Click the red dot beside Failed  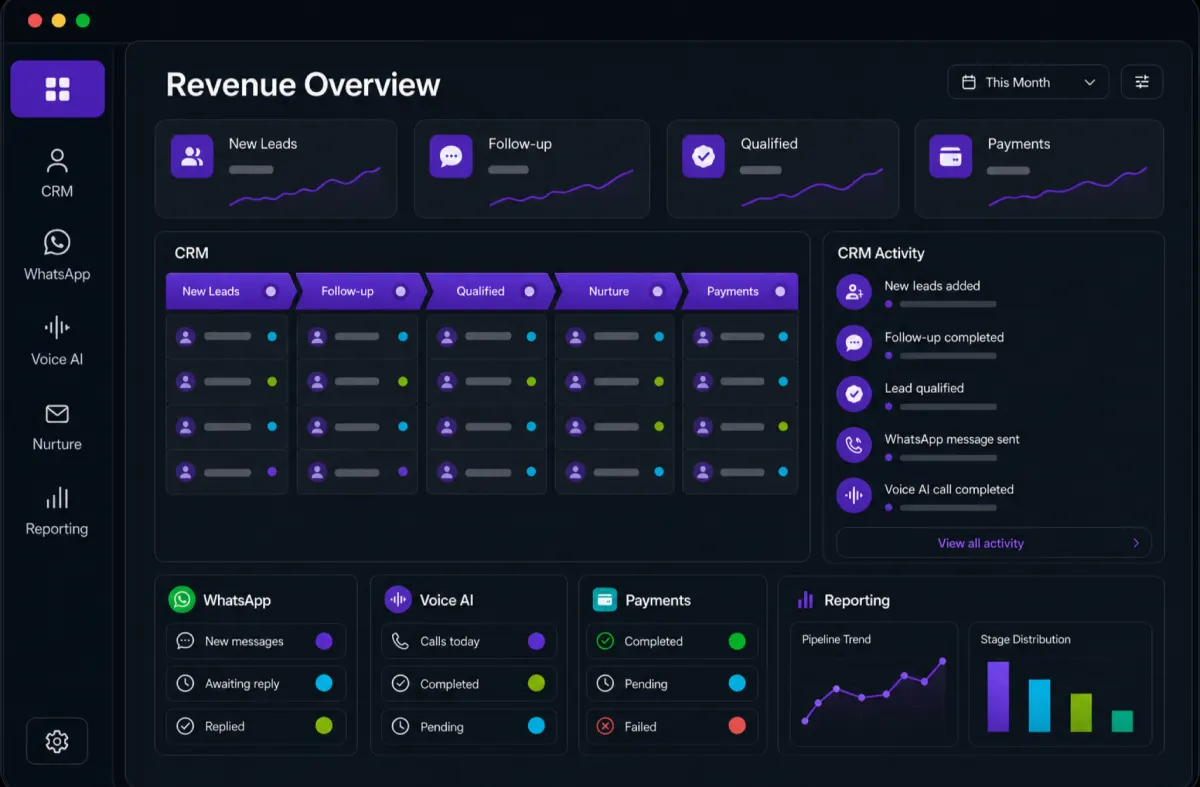click(737, 726)
